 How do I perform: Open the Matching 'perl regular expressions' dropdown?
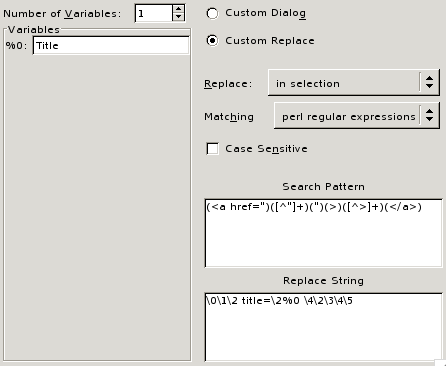pos(357,116)
